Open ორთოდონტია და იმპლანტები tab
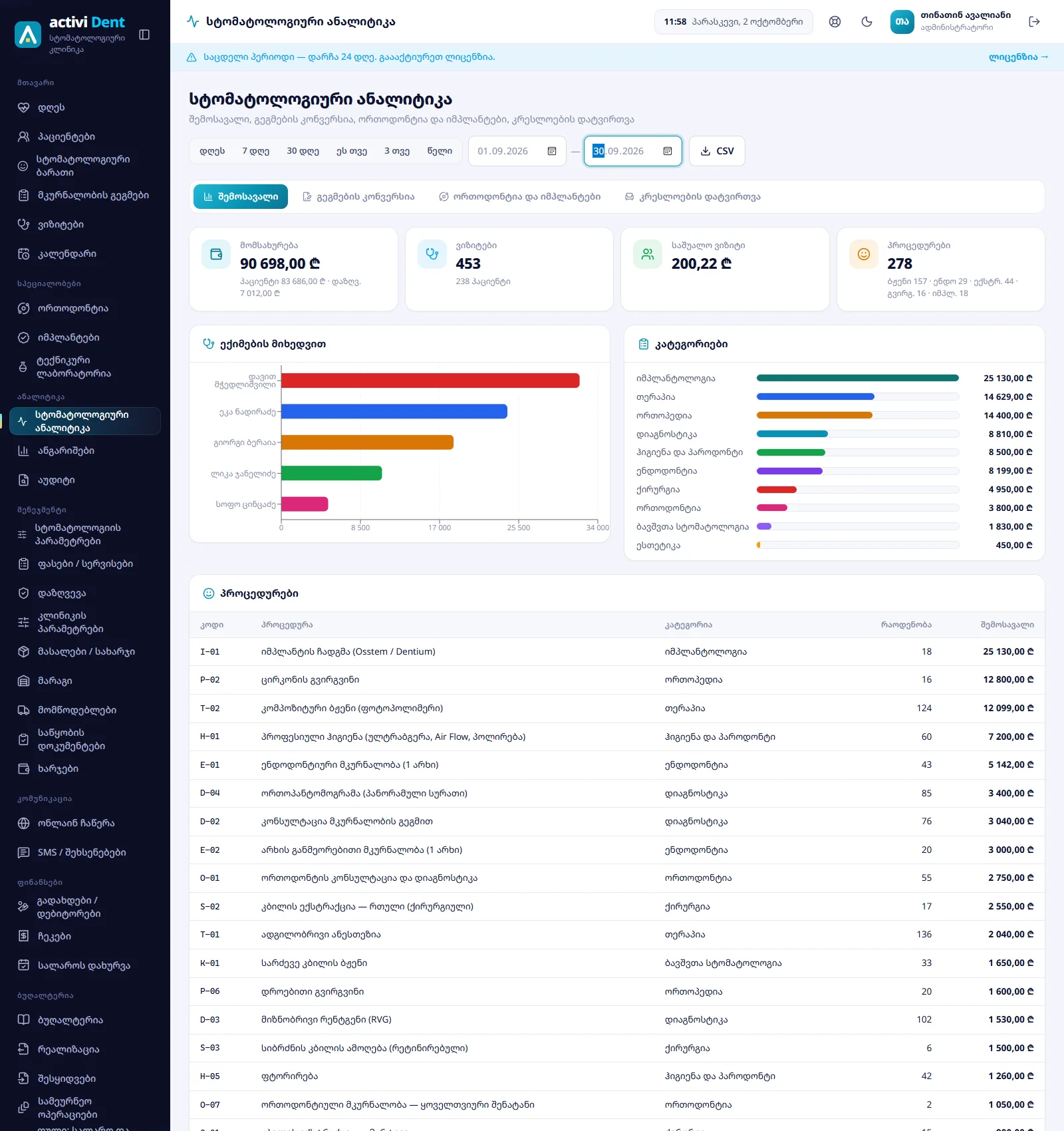 520,197
